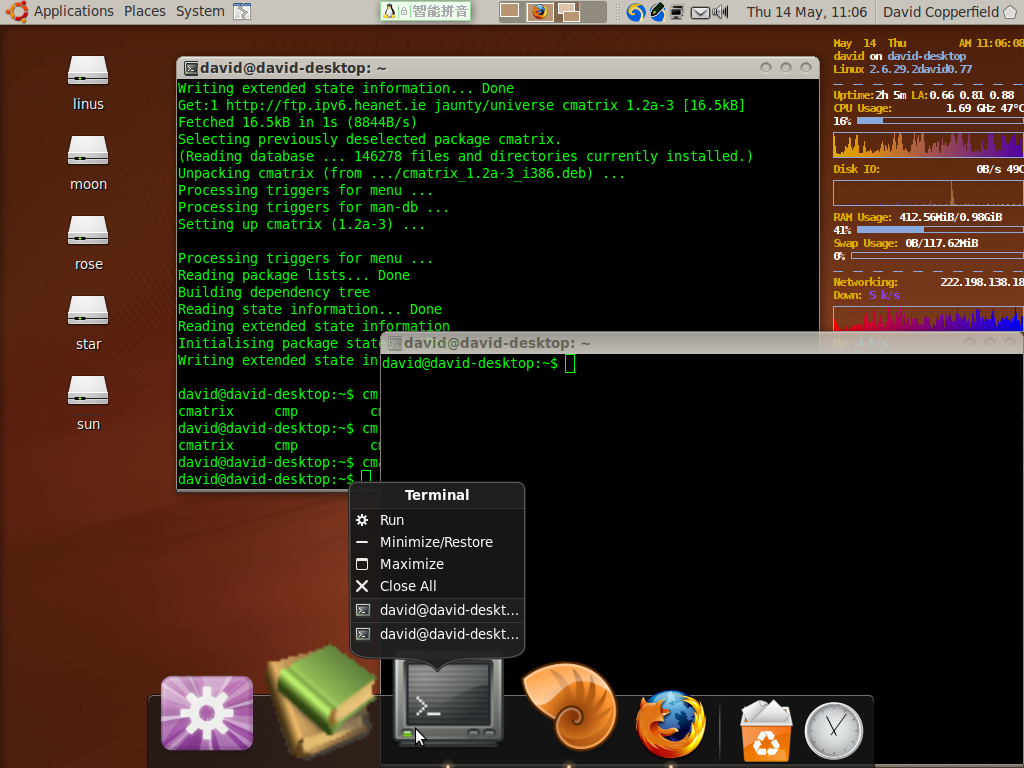
Task: Click front terminal window title bar
Action: (x=701, y=343)
